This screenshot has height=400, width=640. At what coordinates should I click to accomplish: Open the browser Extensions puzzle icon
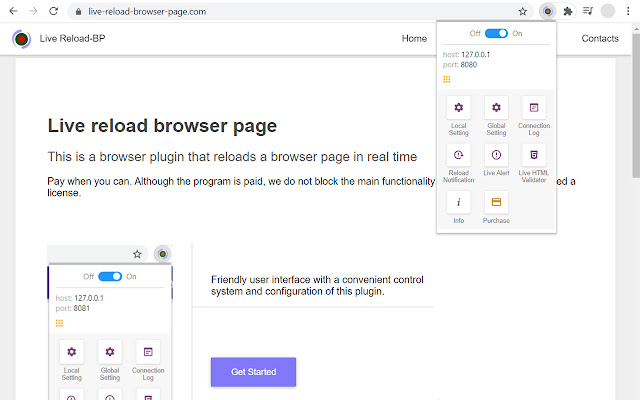(x=568, y=11)
